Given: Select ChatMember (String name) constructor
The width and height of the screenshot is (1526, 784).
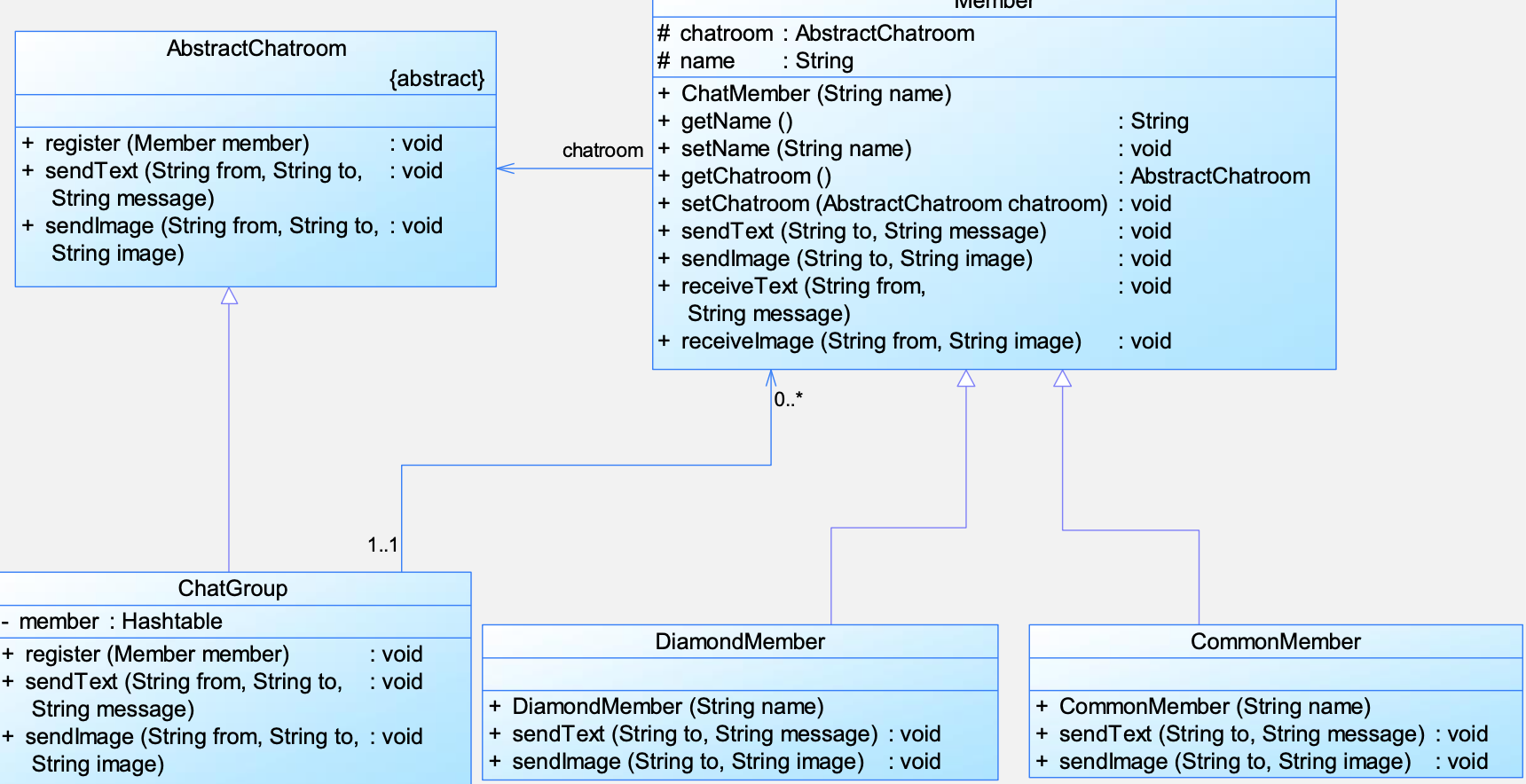Looking at the screenshot, I should coord(805,94).
